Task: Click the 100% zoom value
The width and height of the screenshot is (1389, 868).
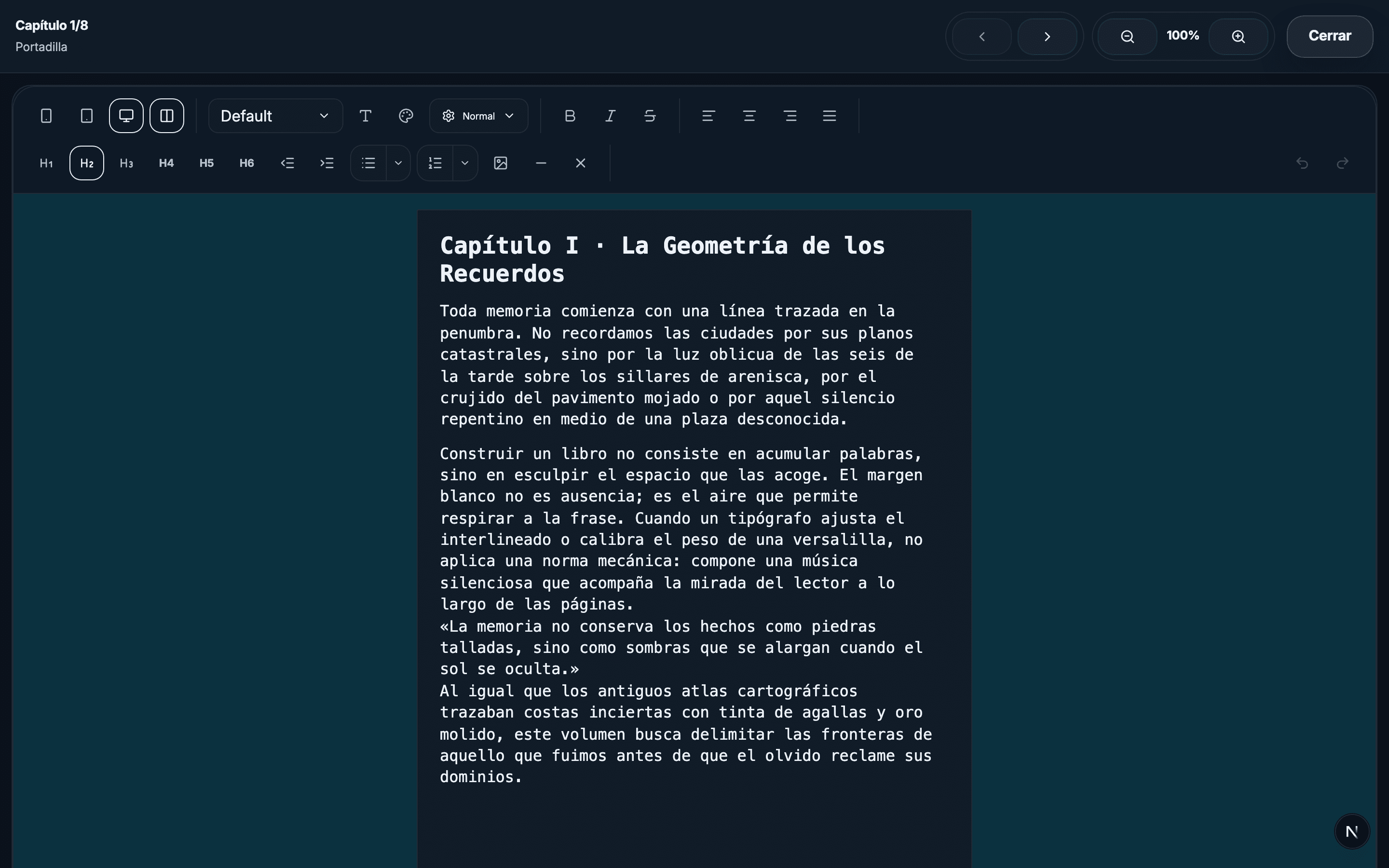Action: coord(1183,36)
